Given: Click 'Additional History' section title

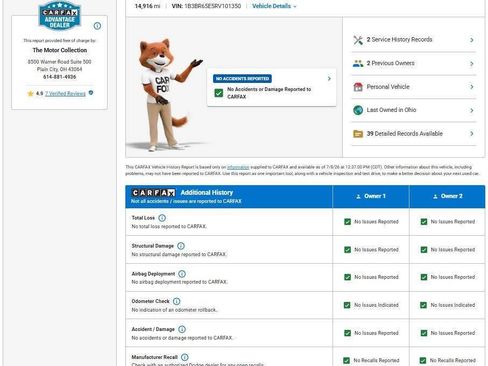Looking at the screenshot, I should [207, 193].
